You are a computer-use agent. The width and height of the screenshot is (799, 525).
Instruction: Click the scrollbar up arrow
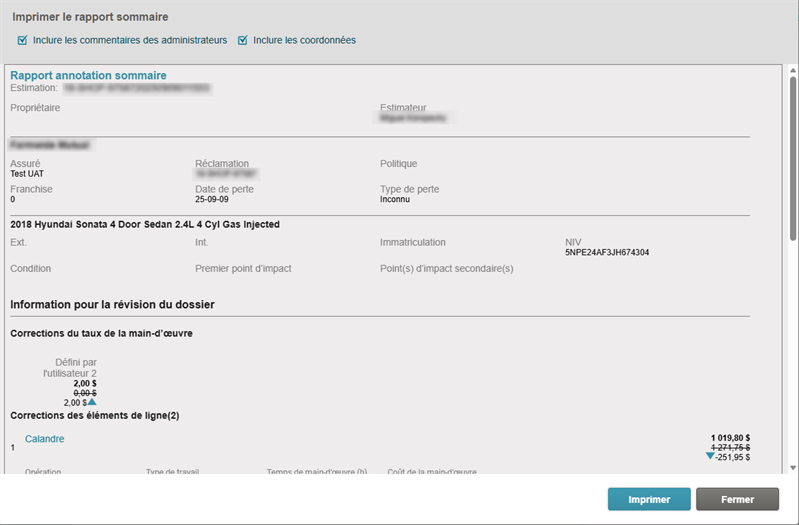(x=792, y=72)
